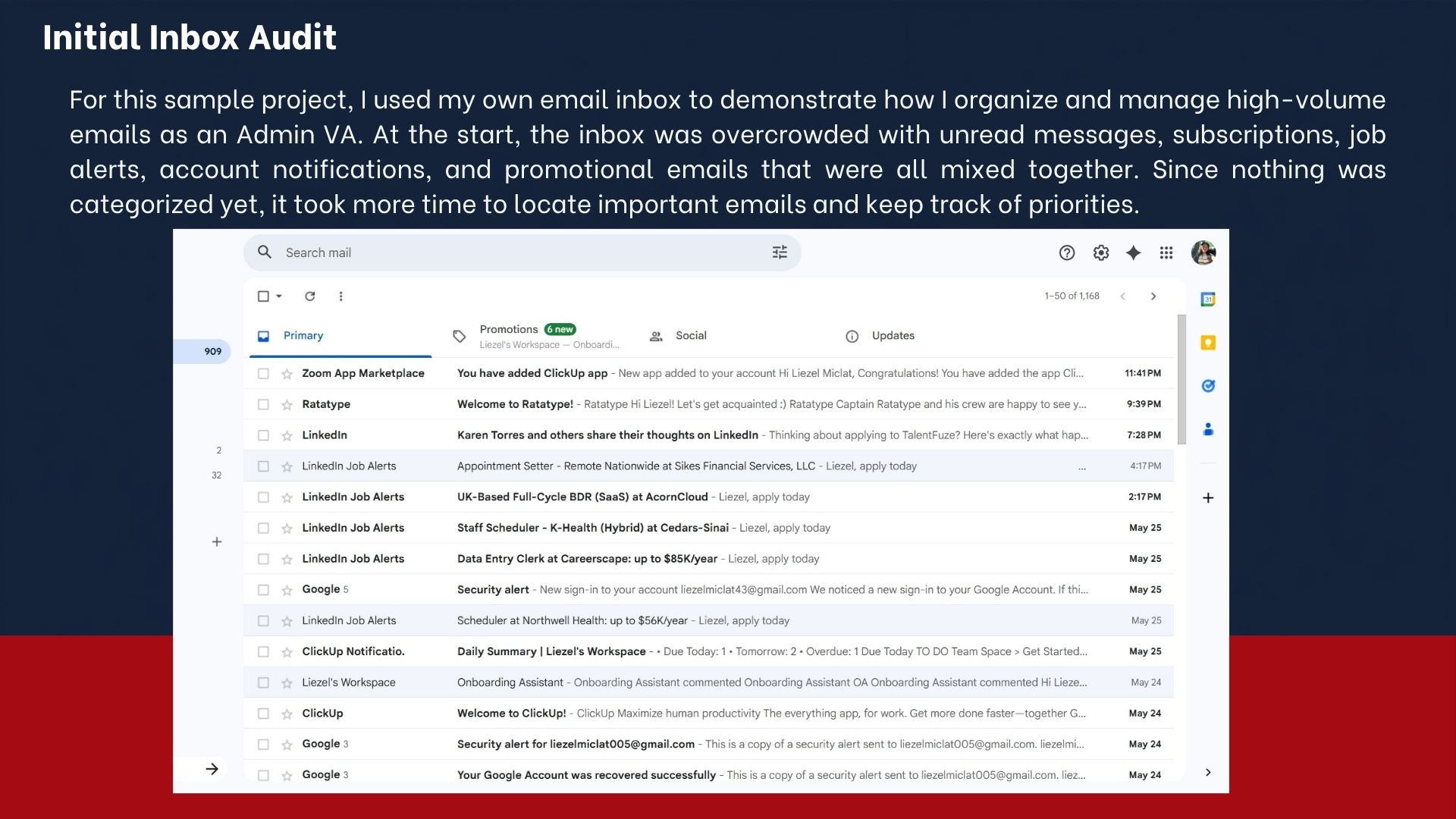
Task: Switch to the Primary tab
Action: coord(340,336)
